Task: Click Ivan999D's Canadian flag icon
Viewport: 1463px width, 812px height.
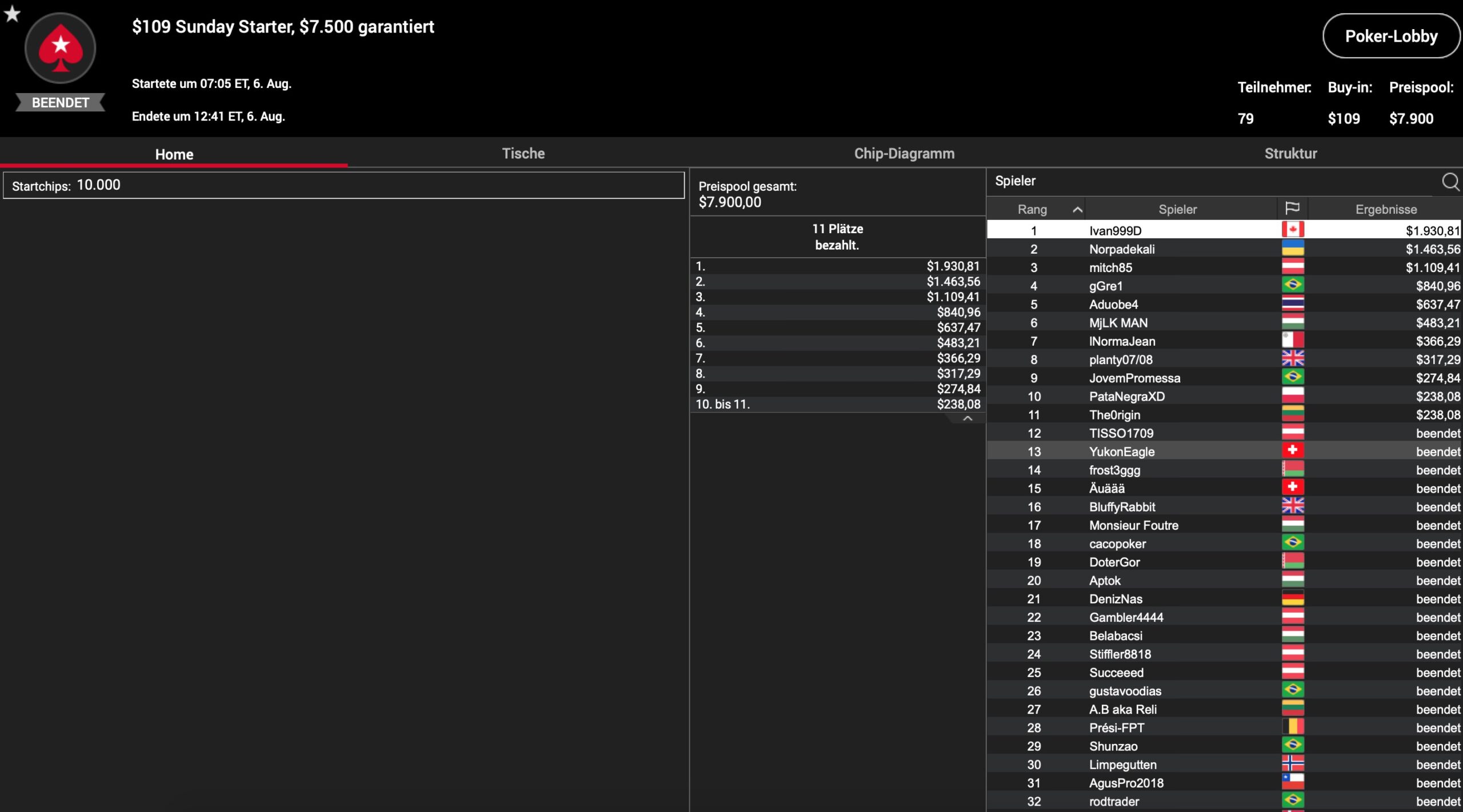Action: coord(1292,230)
